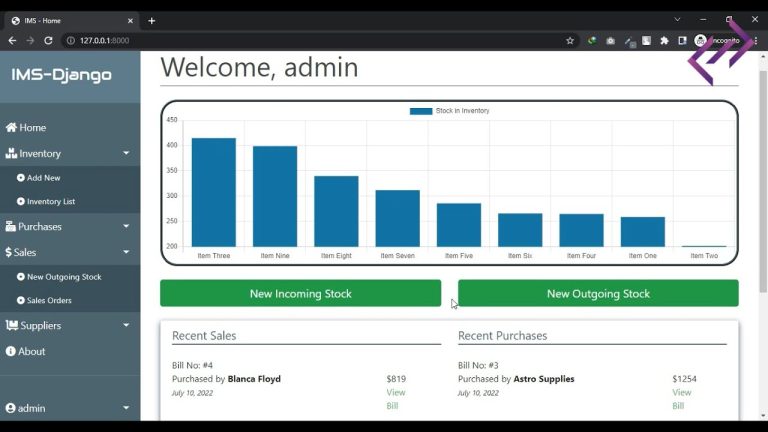Collapse the Inventory submenu arrow
The width and height of the screenshot is (768, 432).
click(126, 154)
